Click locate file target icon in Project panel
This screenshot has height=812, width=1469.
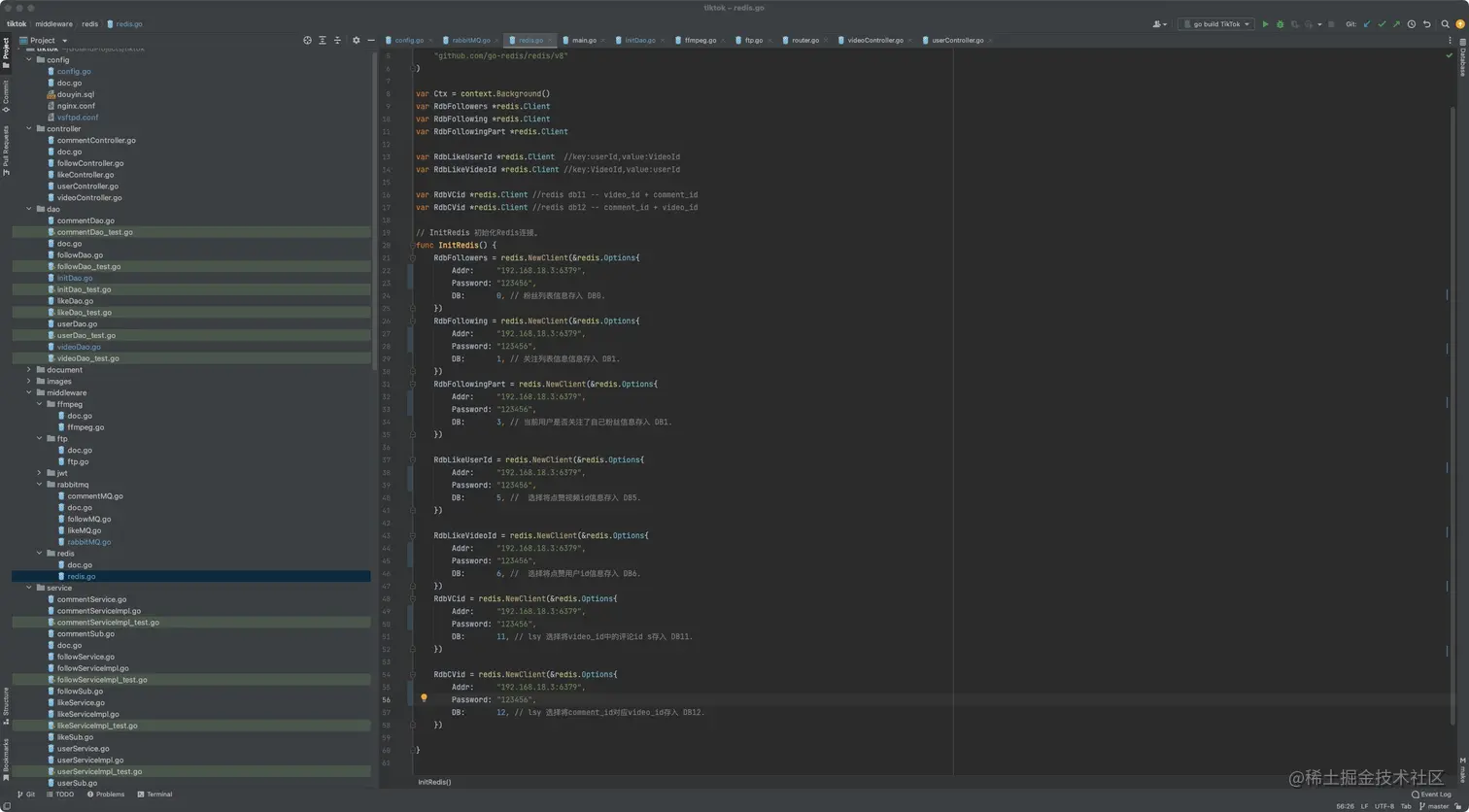[307, 41]
